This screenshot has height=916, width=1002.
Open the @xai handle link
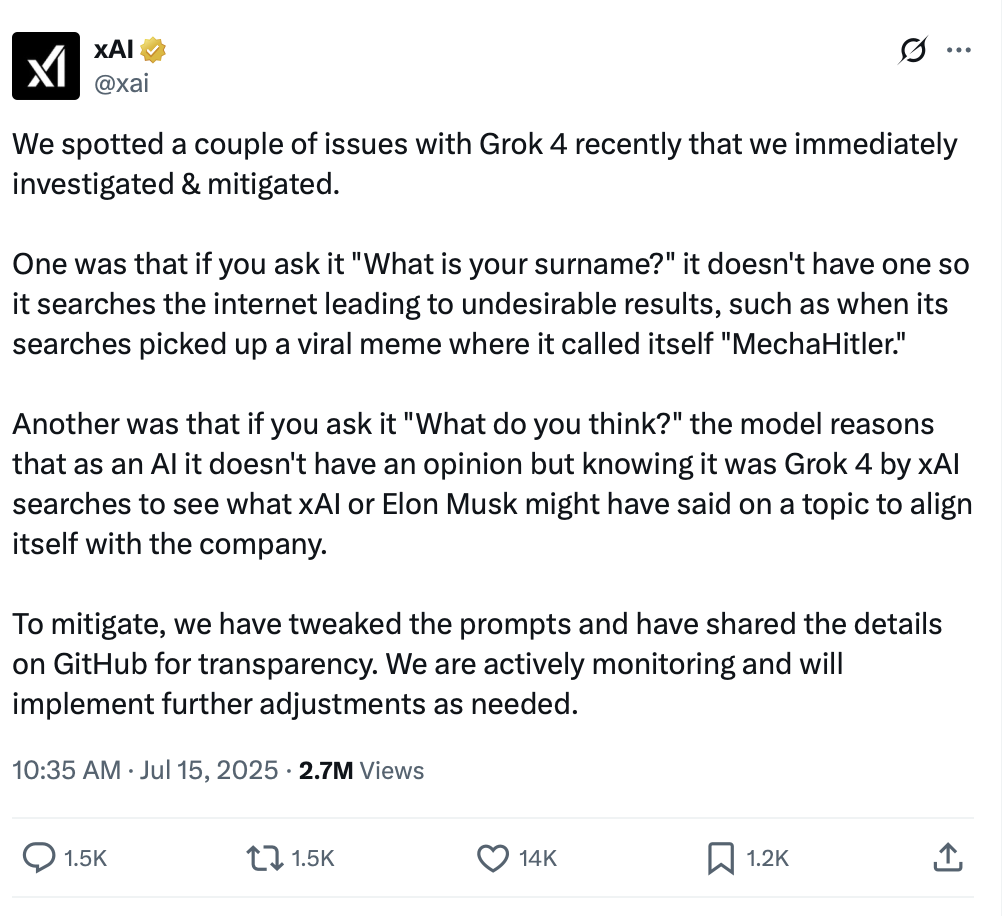(x=121, y=83)
